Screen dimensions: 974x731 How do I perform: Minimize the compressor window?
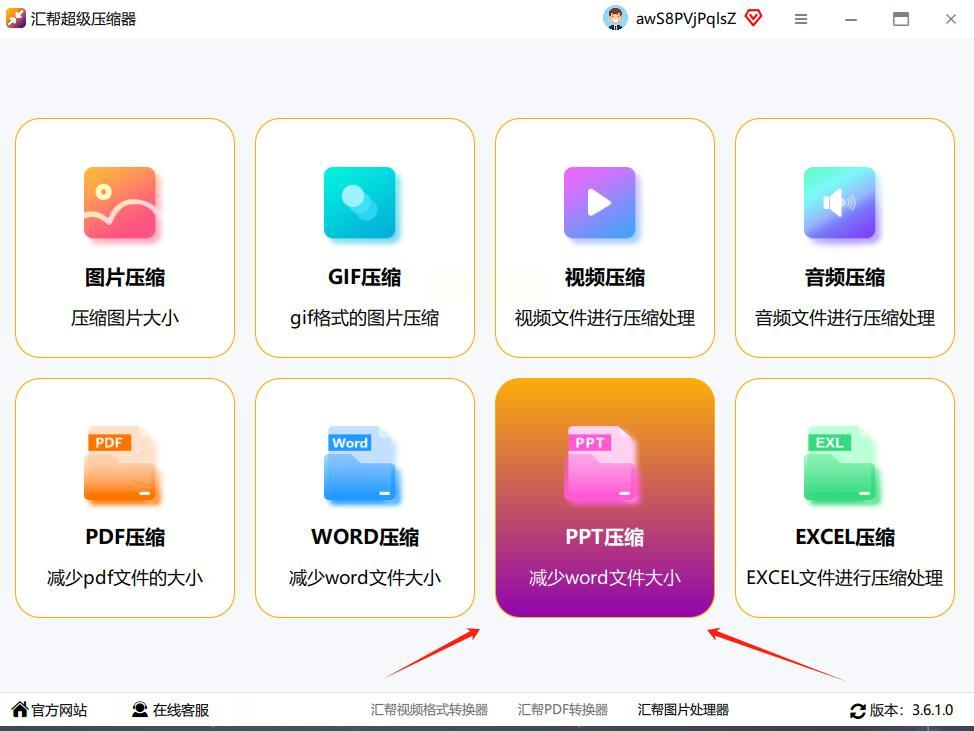[x=851, y=20]
